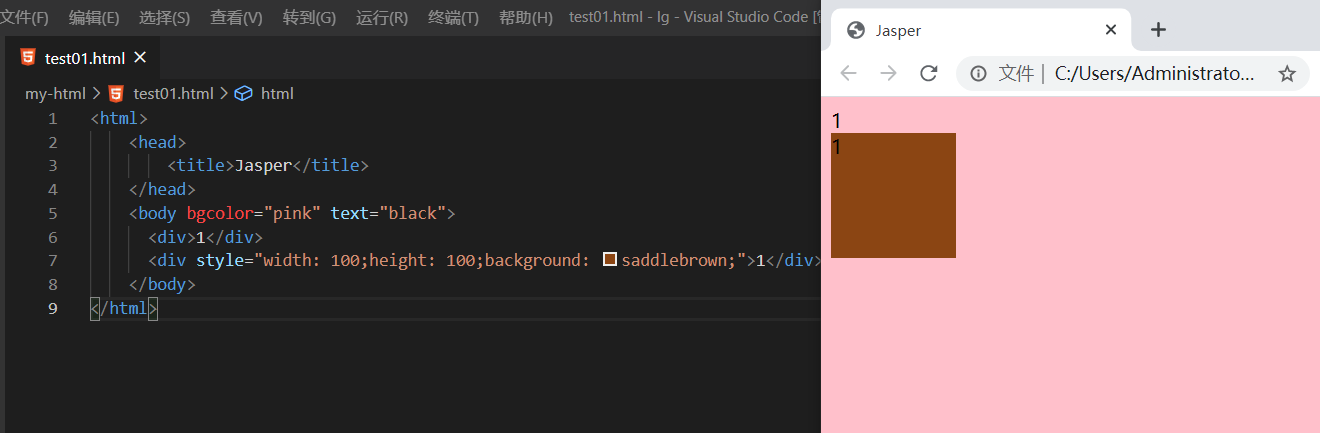This screenshot has width=1320, height=433.
Task: Go forward in browser history
Action: tap(888, 73)
